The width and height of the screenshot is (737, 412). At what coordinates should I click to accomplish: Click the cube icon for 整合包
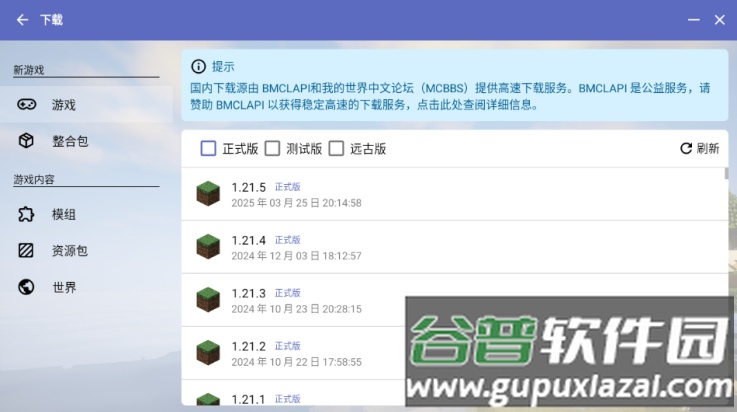click(26, 141)
